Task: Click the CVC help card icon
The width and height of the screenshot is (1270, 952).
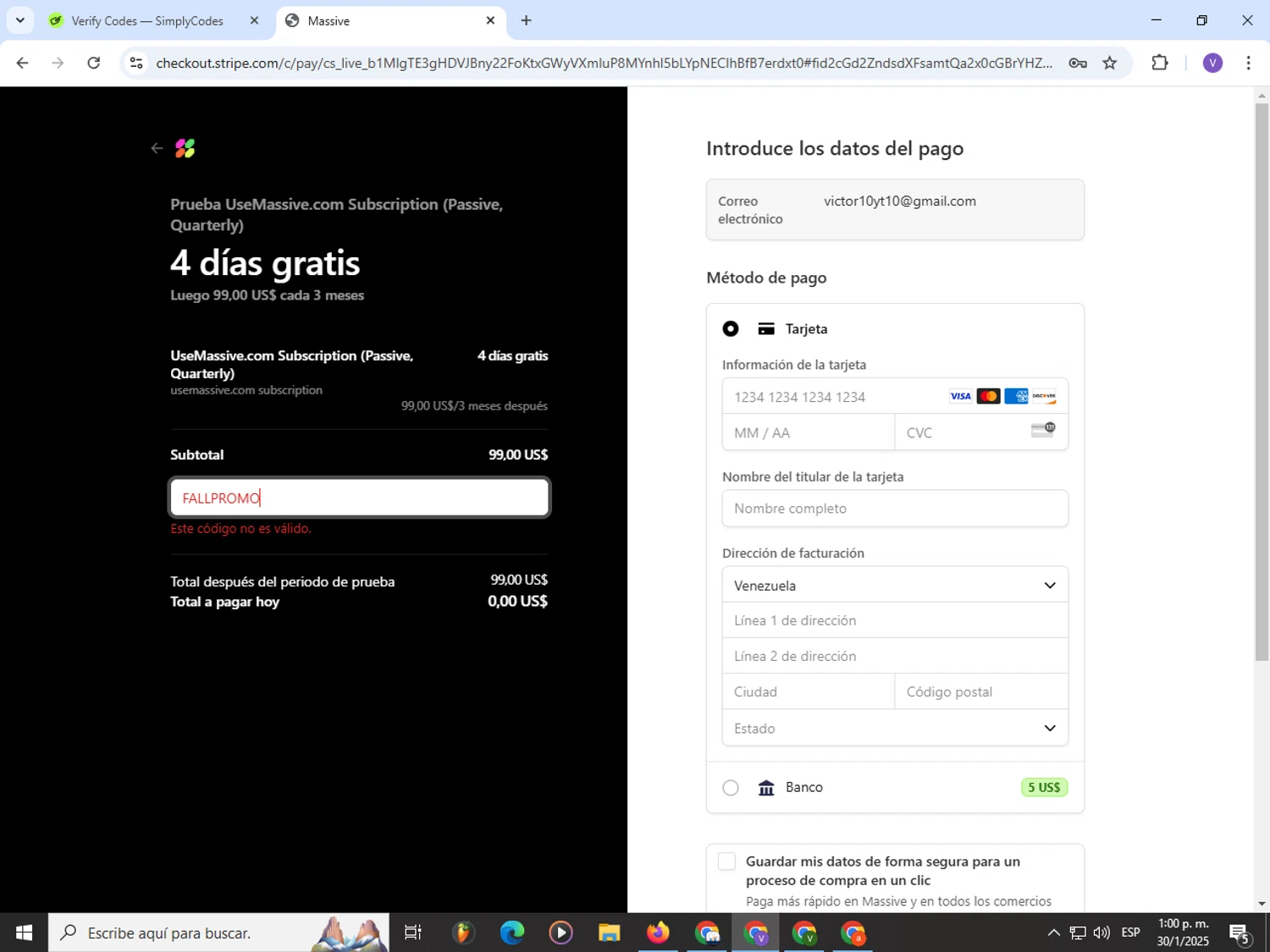Action: click(x=1043, y=430)
